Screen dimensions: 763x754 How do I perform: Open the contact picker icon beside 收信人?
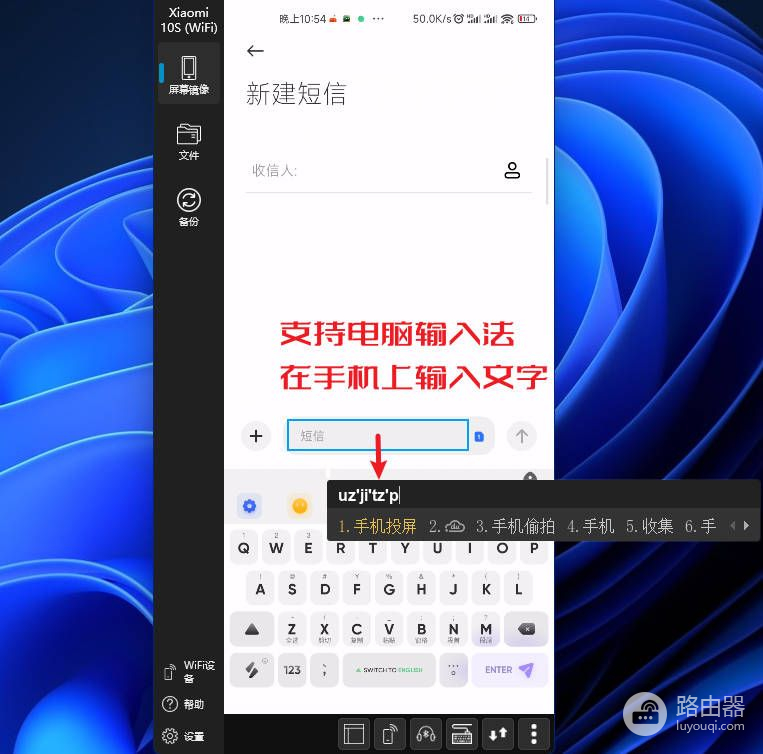point(512,170)
